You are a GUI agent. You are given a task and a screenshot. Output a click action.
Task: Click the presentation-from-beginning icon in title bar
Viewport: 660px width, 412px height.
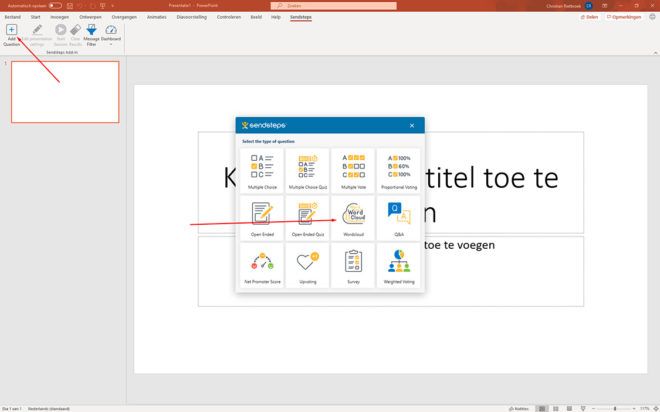102,5
